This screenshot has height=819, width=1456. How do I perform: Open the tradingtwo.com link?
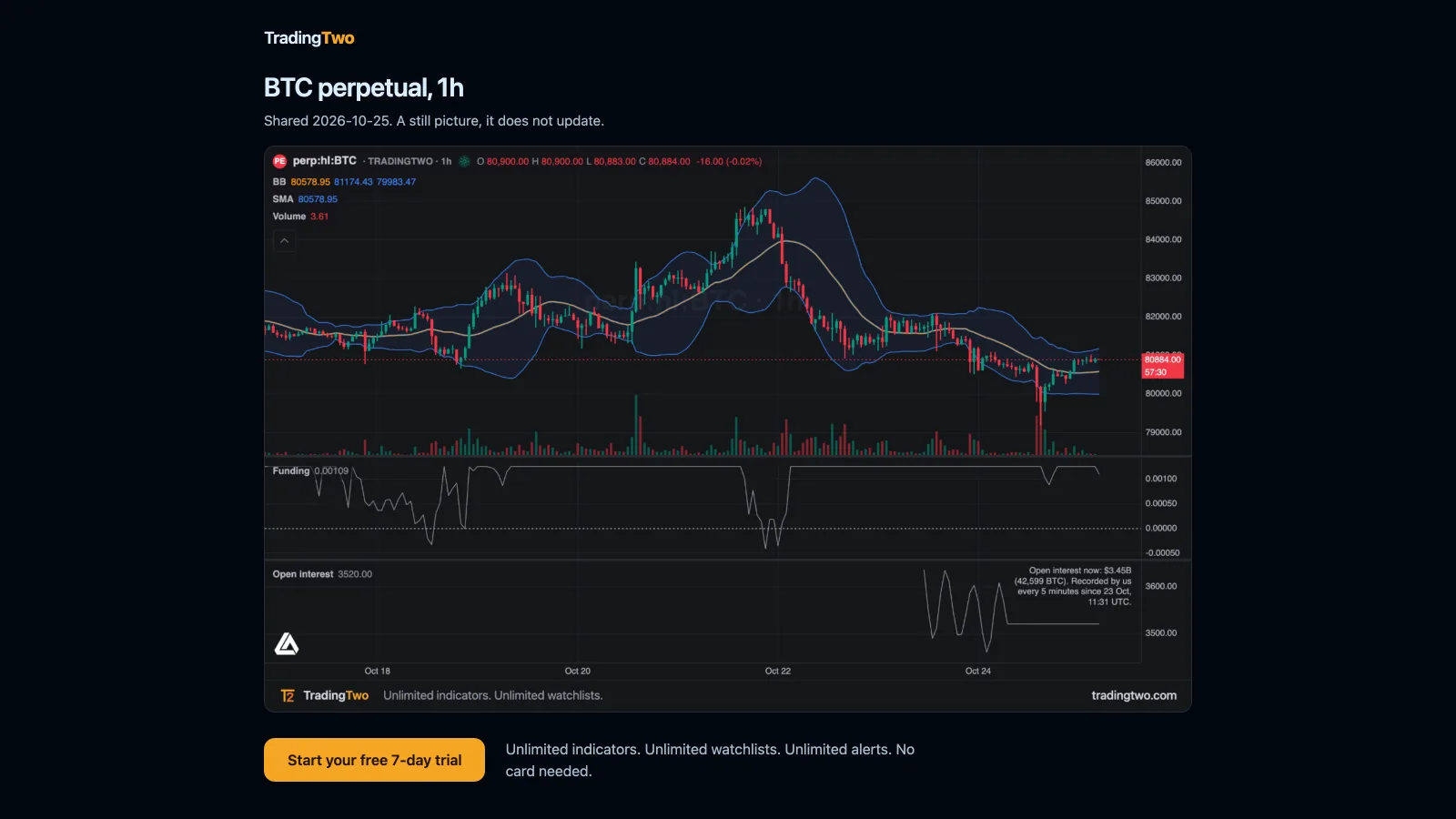click(1134, 695)
